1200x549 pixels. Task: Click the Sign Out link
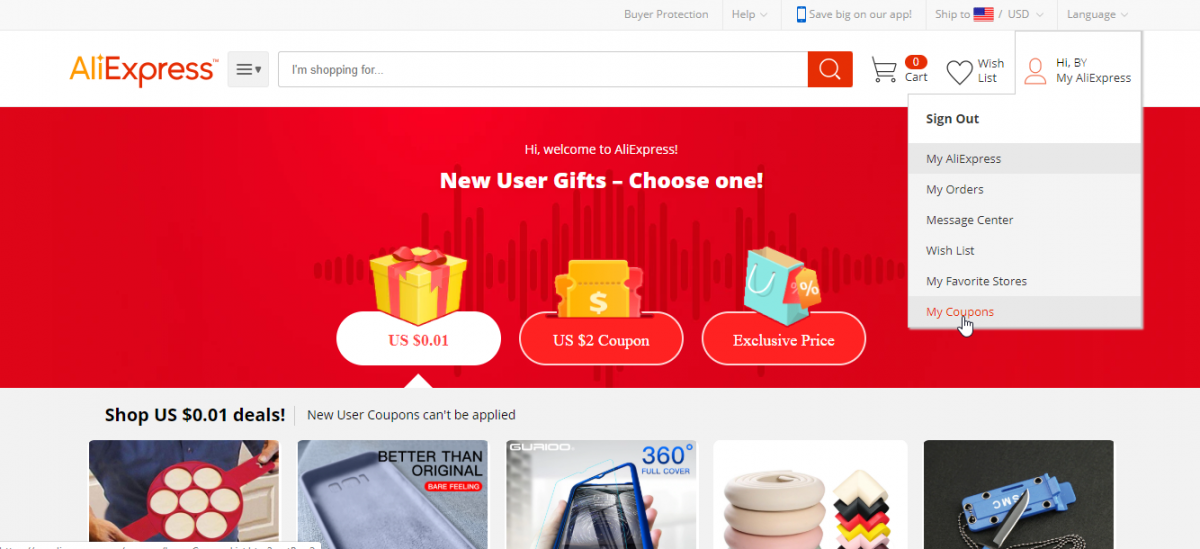point(952,118)
